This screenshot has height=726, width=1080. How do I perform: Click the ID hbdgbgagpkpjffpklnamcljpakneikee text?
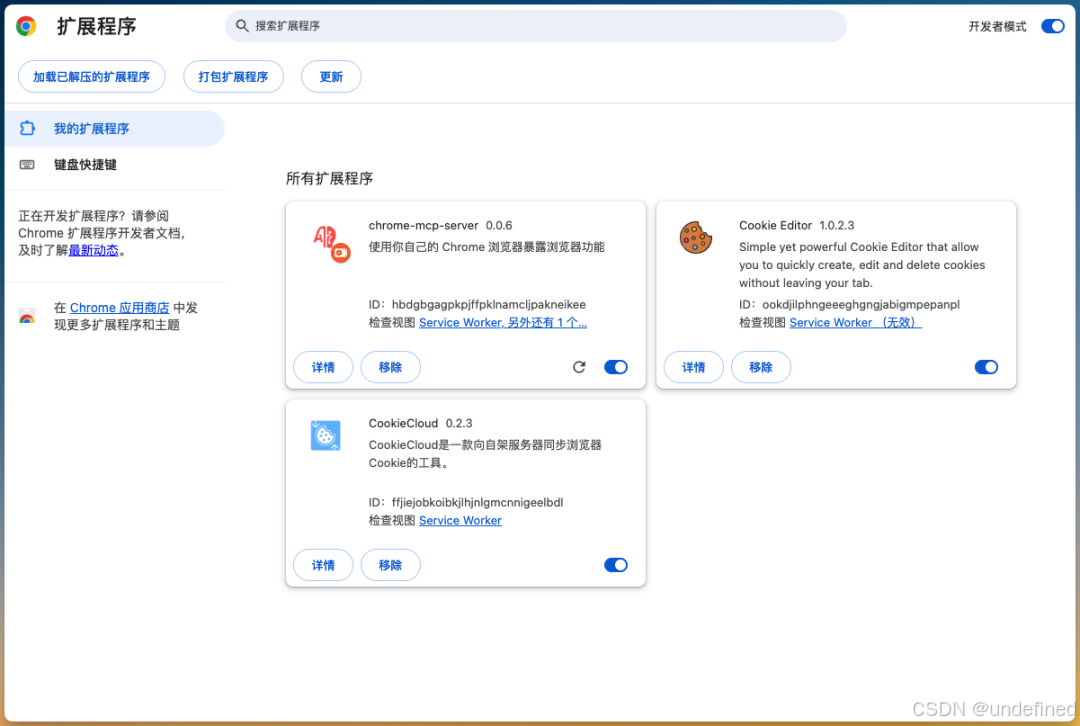click(x=477, y=304)
